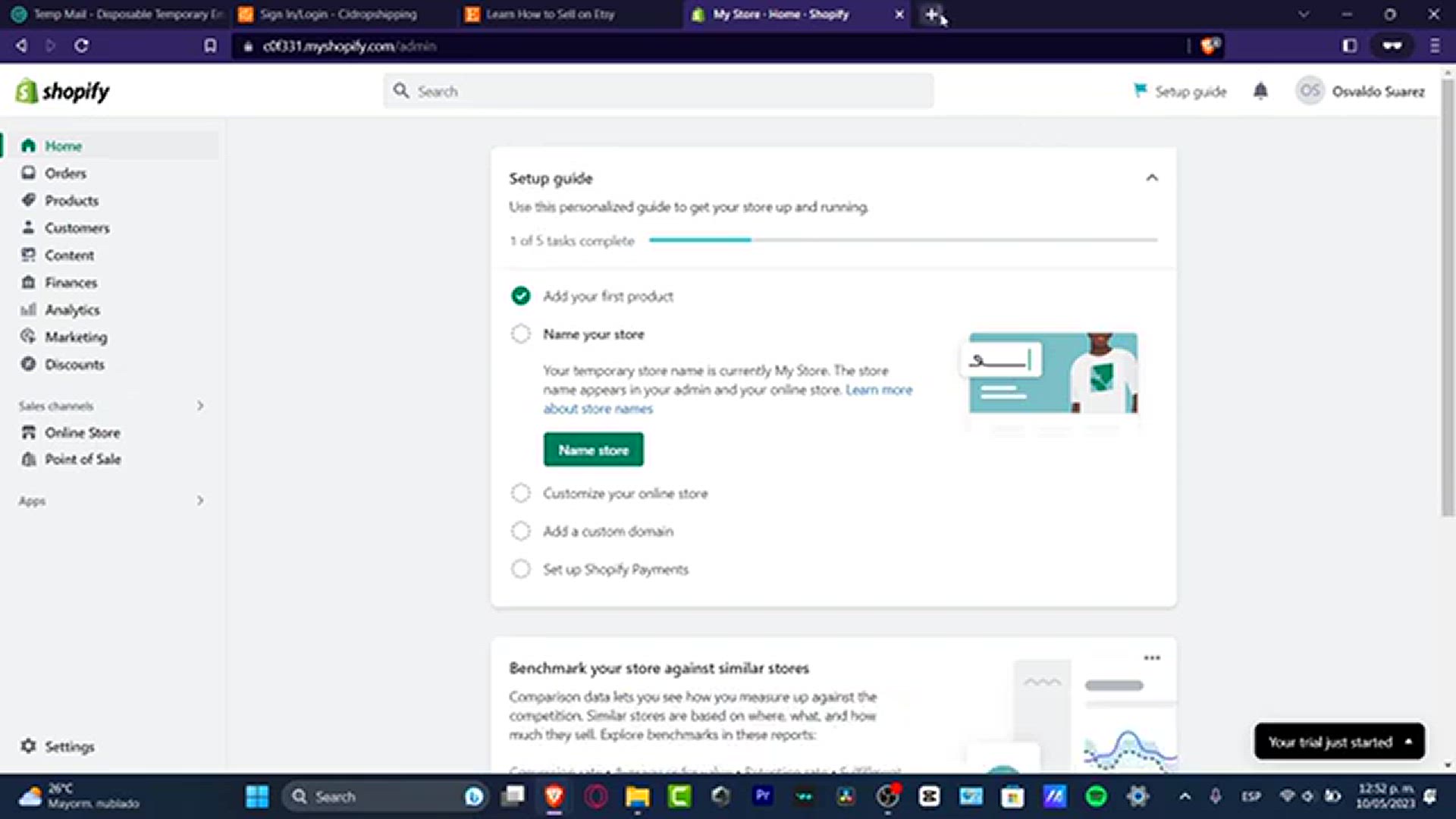Click the Brave shields icon
Viewport: 1456px width, 819px height.
click(x=1210, y=45)
